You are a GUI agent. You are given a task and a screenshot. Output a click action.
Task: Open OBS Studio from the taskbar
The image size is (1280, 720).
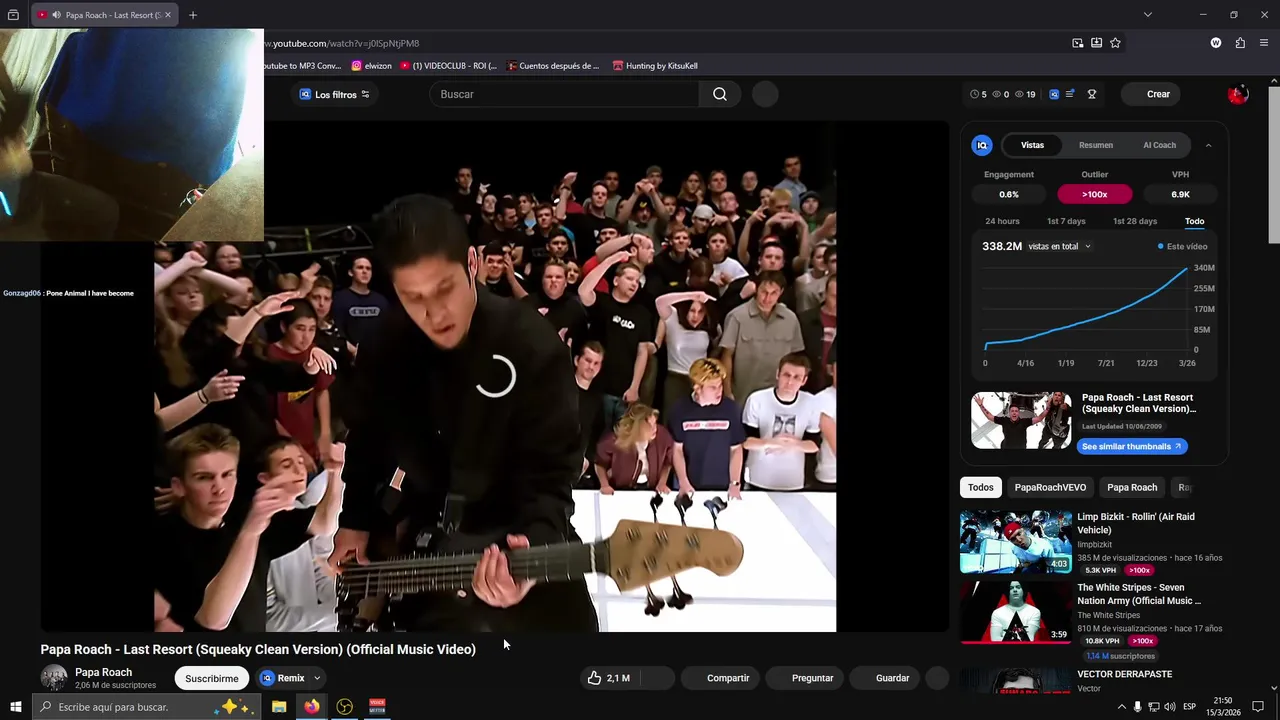point(345,707)
